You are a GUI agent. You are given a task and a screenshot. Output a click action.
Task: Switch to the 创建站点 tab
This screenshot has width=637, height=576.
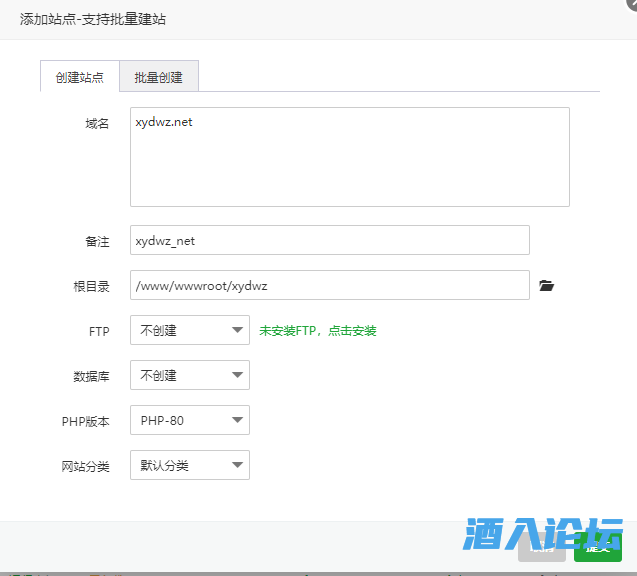(x=80, y=77)
